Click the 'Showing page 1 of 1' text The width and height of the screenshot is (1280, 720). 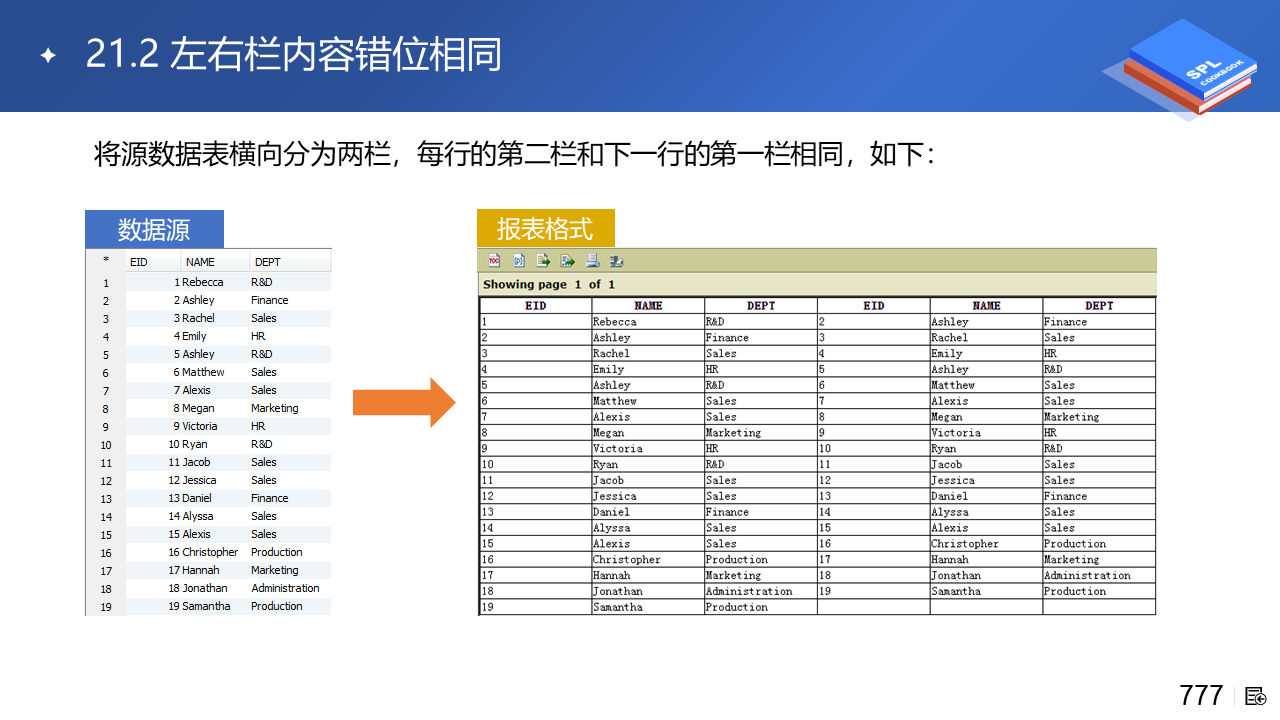tap(549, 285)
